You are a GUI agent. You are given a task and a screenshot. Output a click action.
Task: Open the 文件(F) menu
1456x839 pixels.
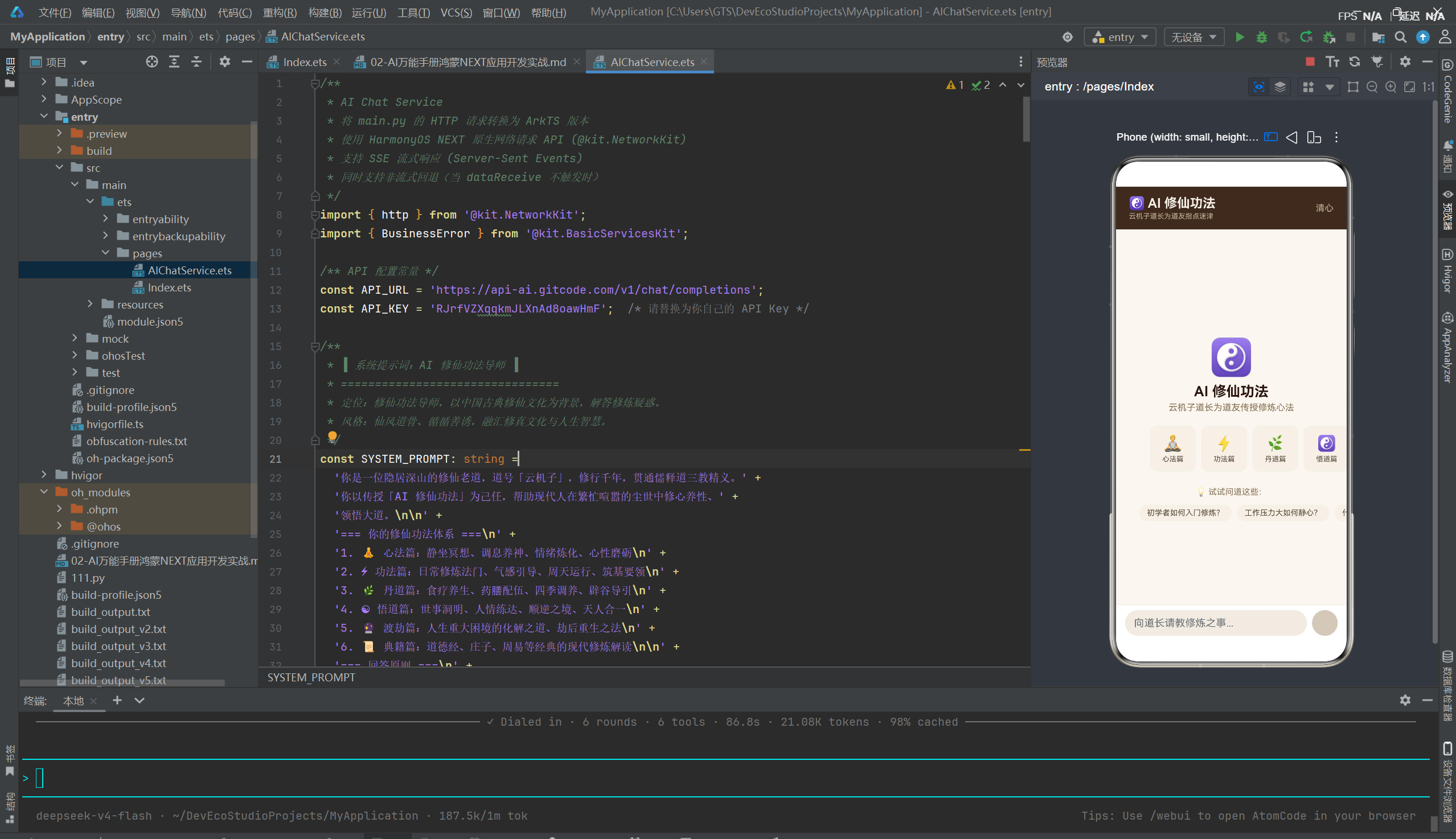pos(55,13)
